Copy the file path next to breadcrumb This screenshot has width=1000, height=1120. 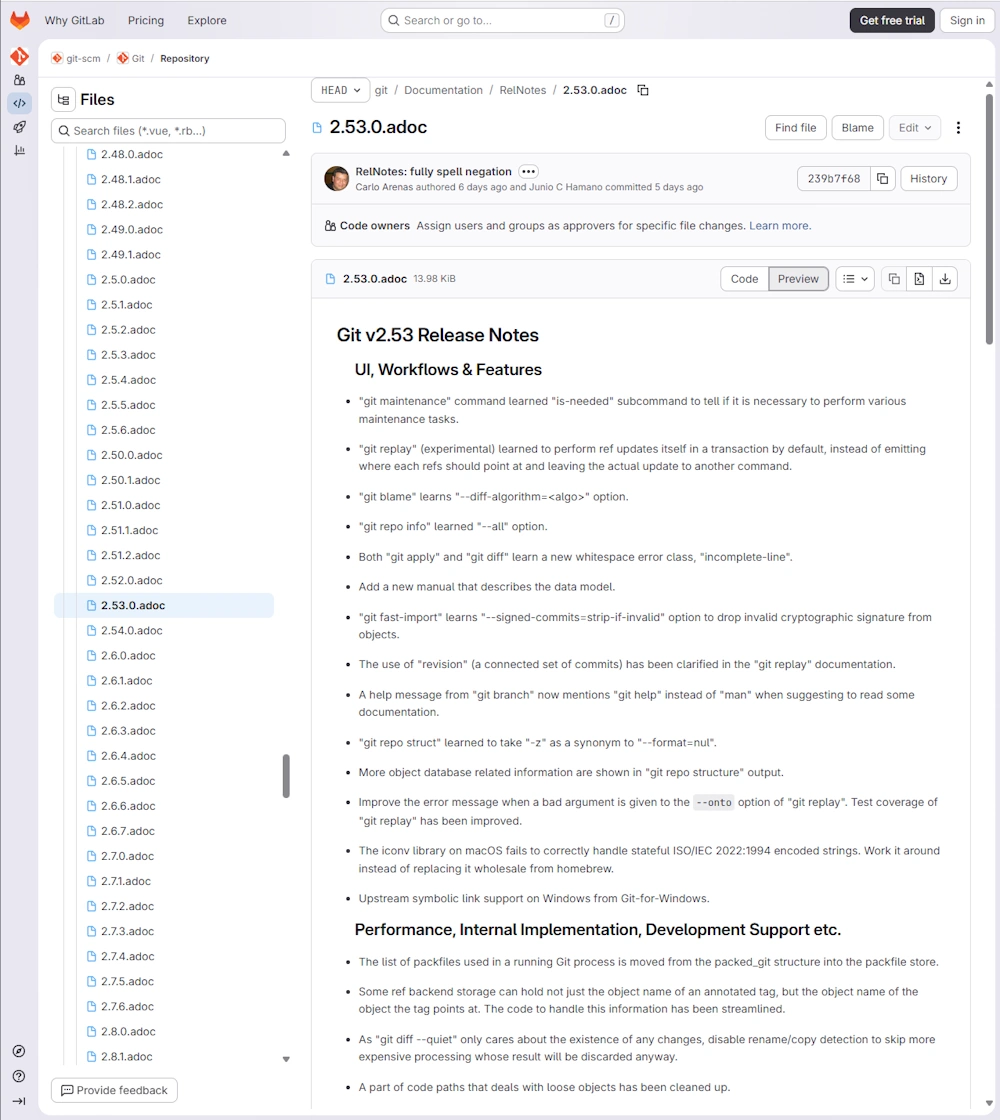(643, 90)
